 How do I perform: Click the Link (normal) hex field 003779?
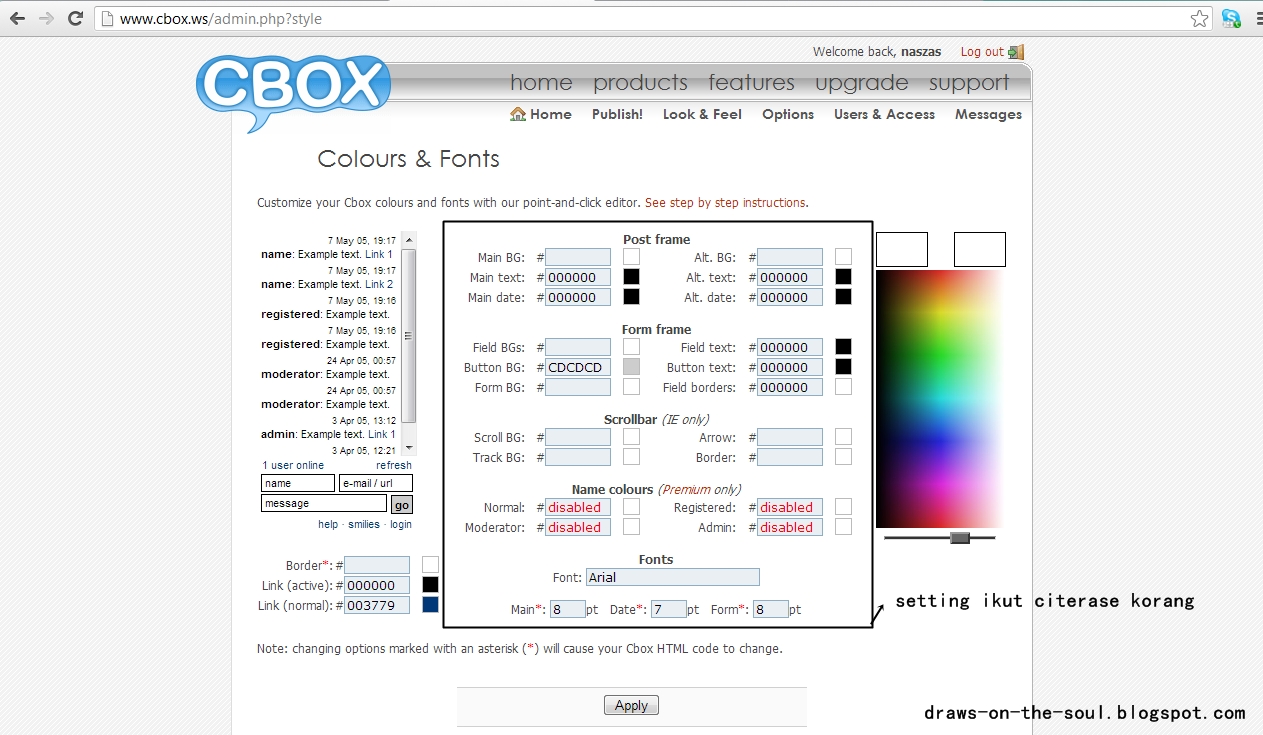click(377, 605)
